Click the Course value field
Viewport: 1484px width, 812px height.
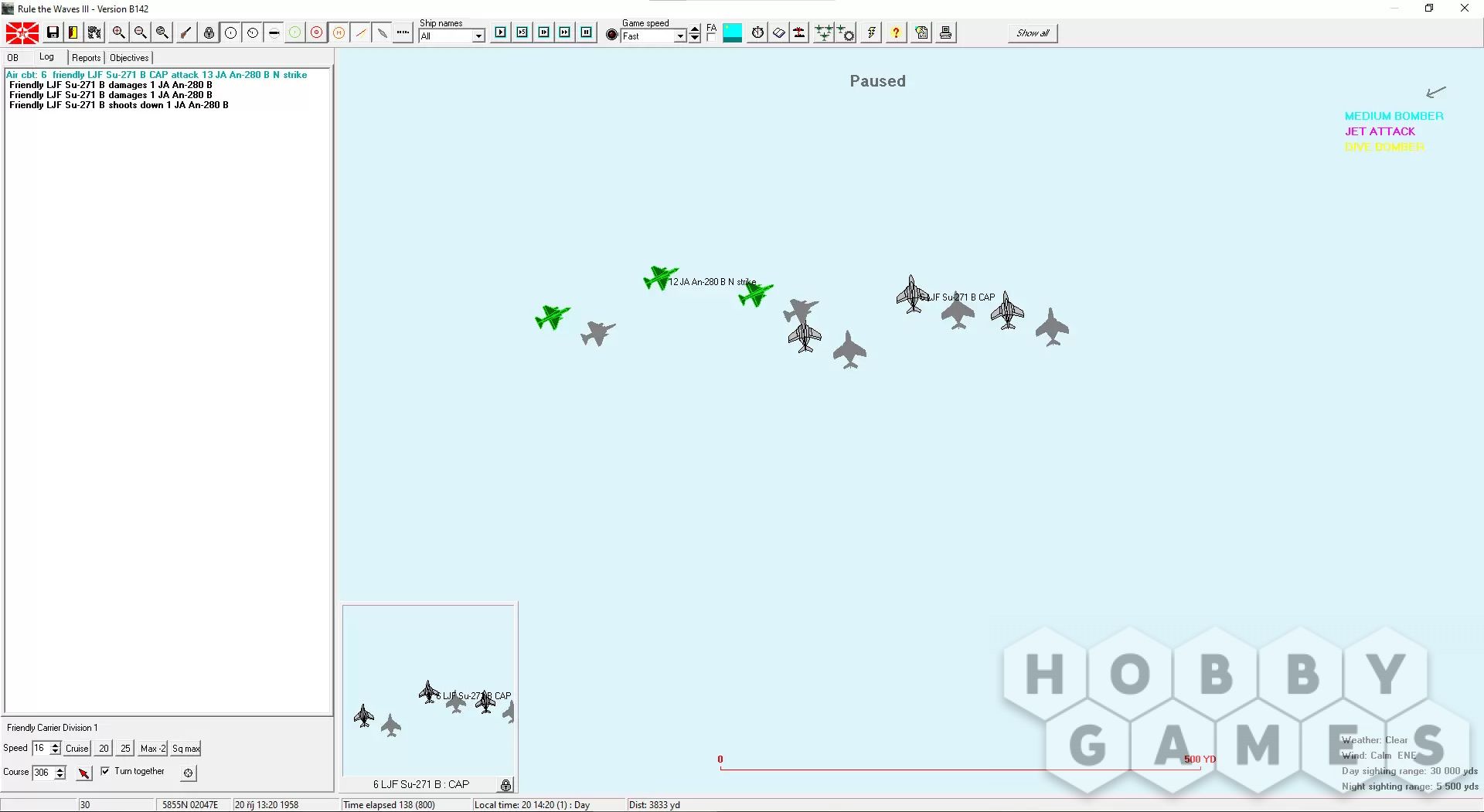point(43,773)
